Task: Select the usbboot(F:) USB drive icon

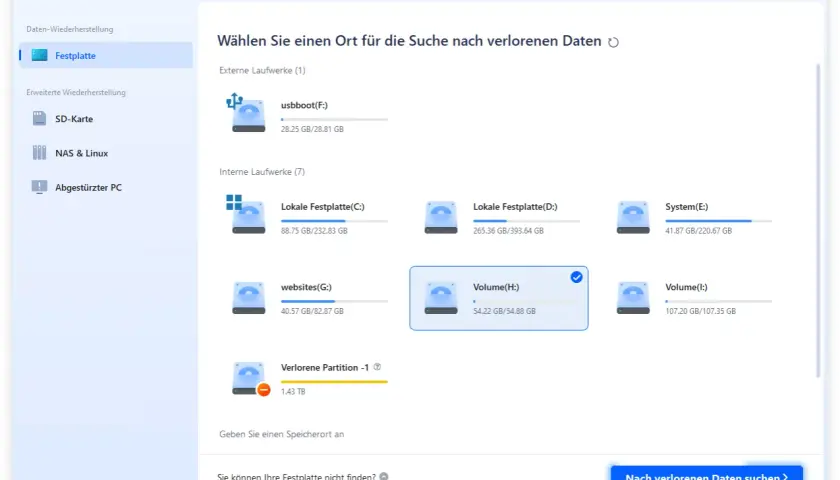Action: coord(246,113)
